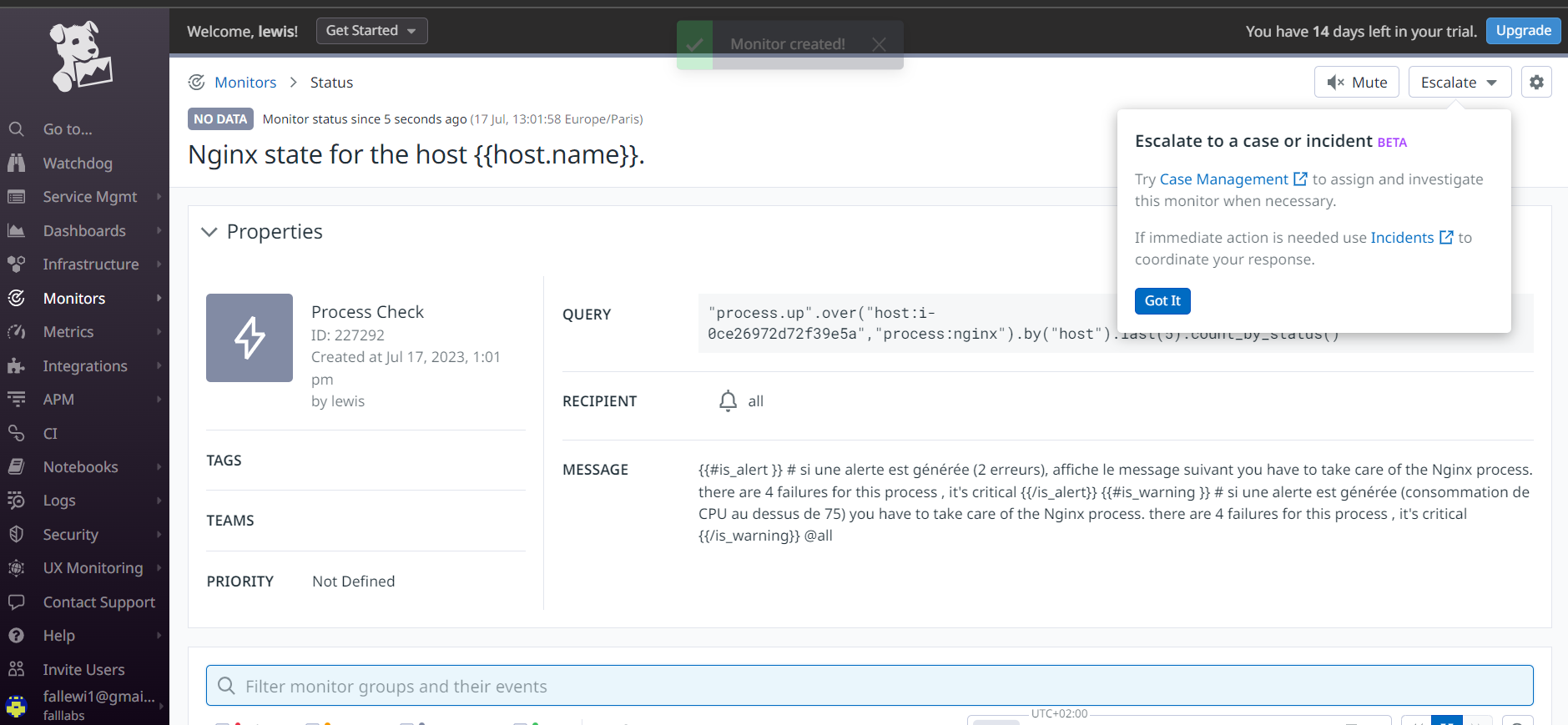Click the filter monitor groups input
This screenshot has width=1568, height=725.
(870, 686)
